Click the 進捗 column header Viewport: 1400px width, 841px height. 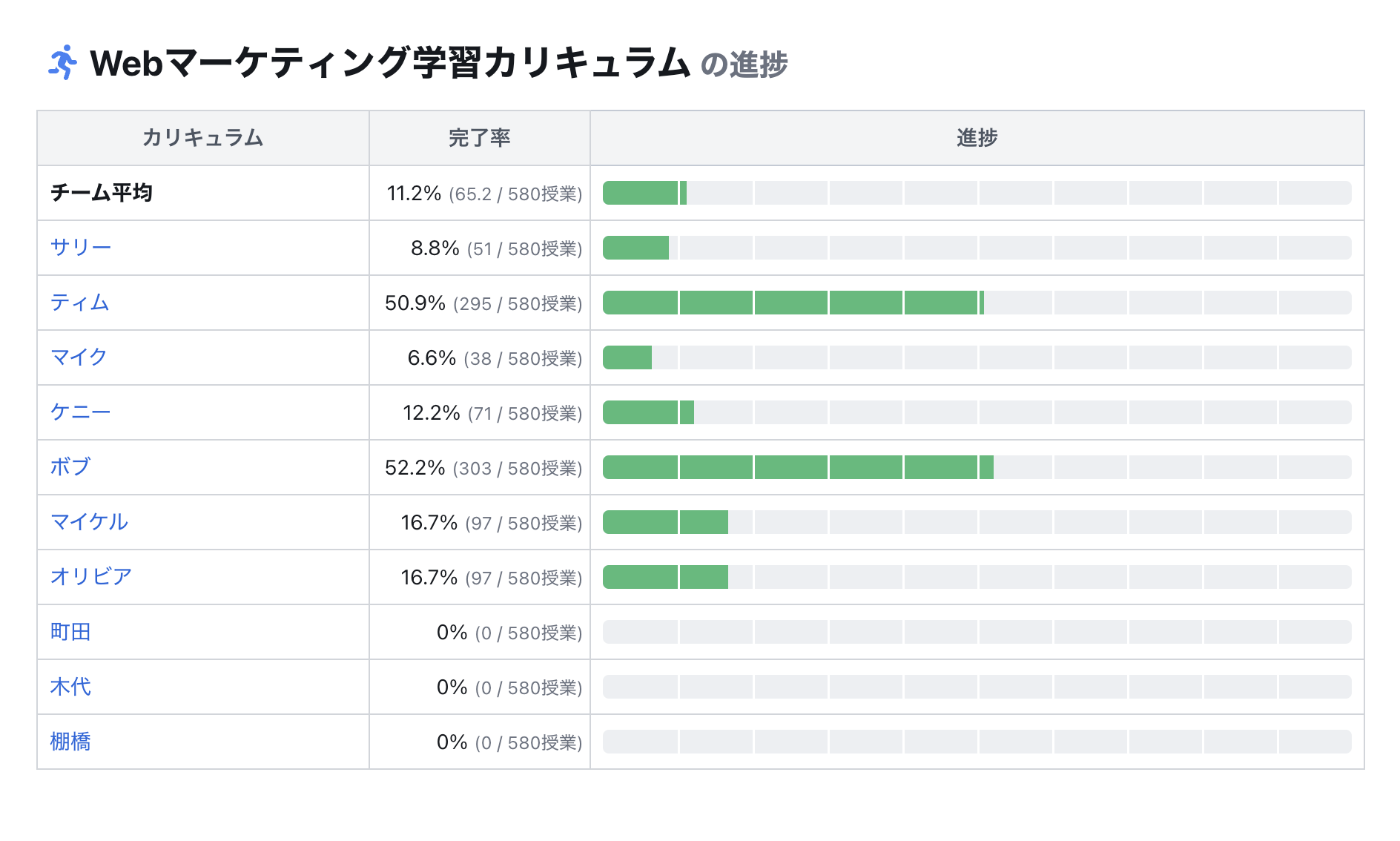[977, 138]
